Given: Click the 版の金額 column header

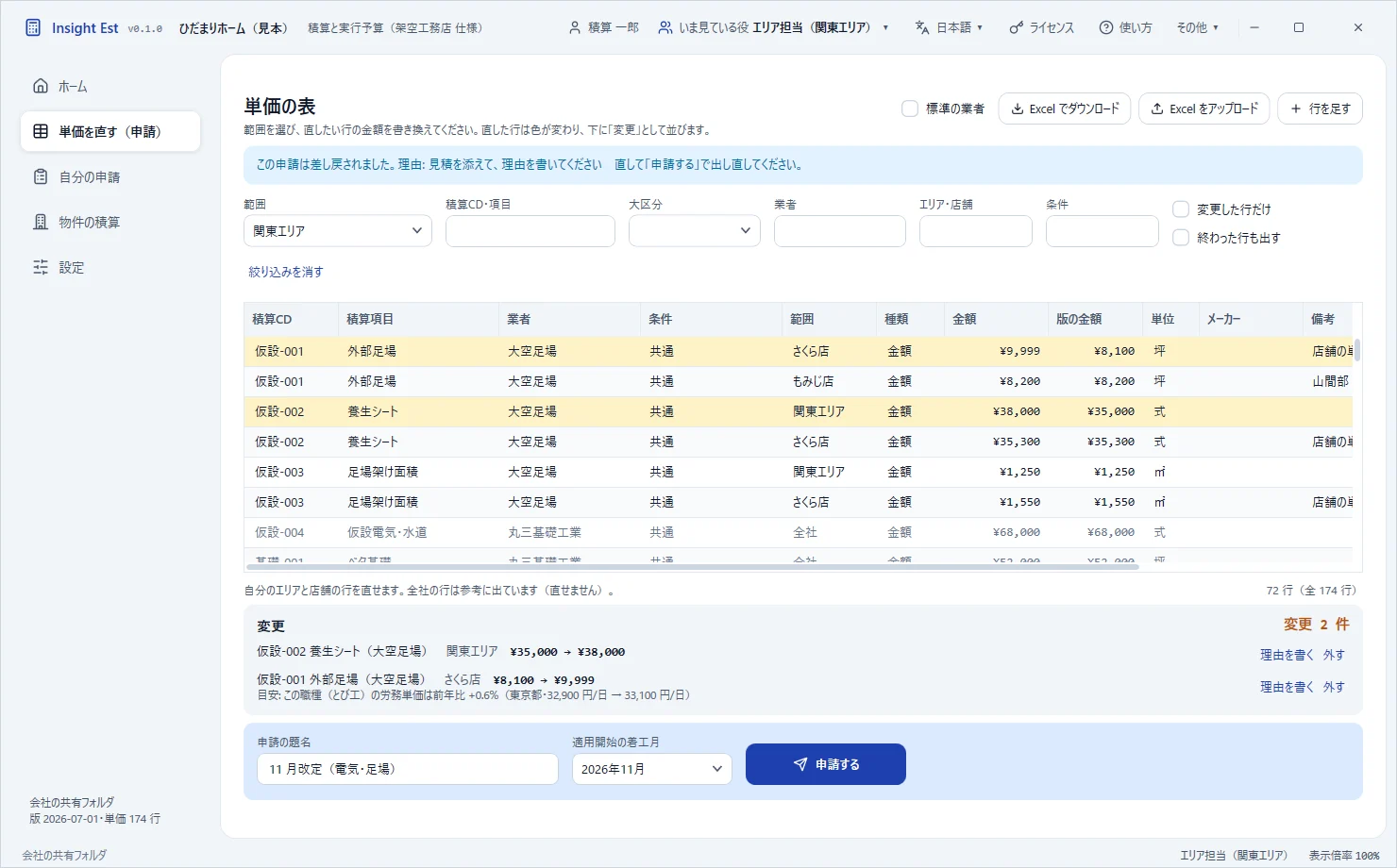Looking at the screenshot, I should point(1095,319).
